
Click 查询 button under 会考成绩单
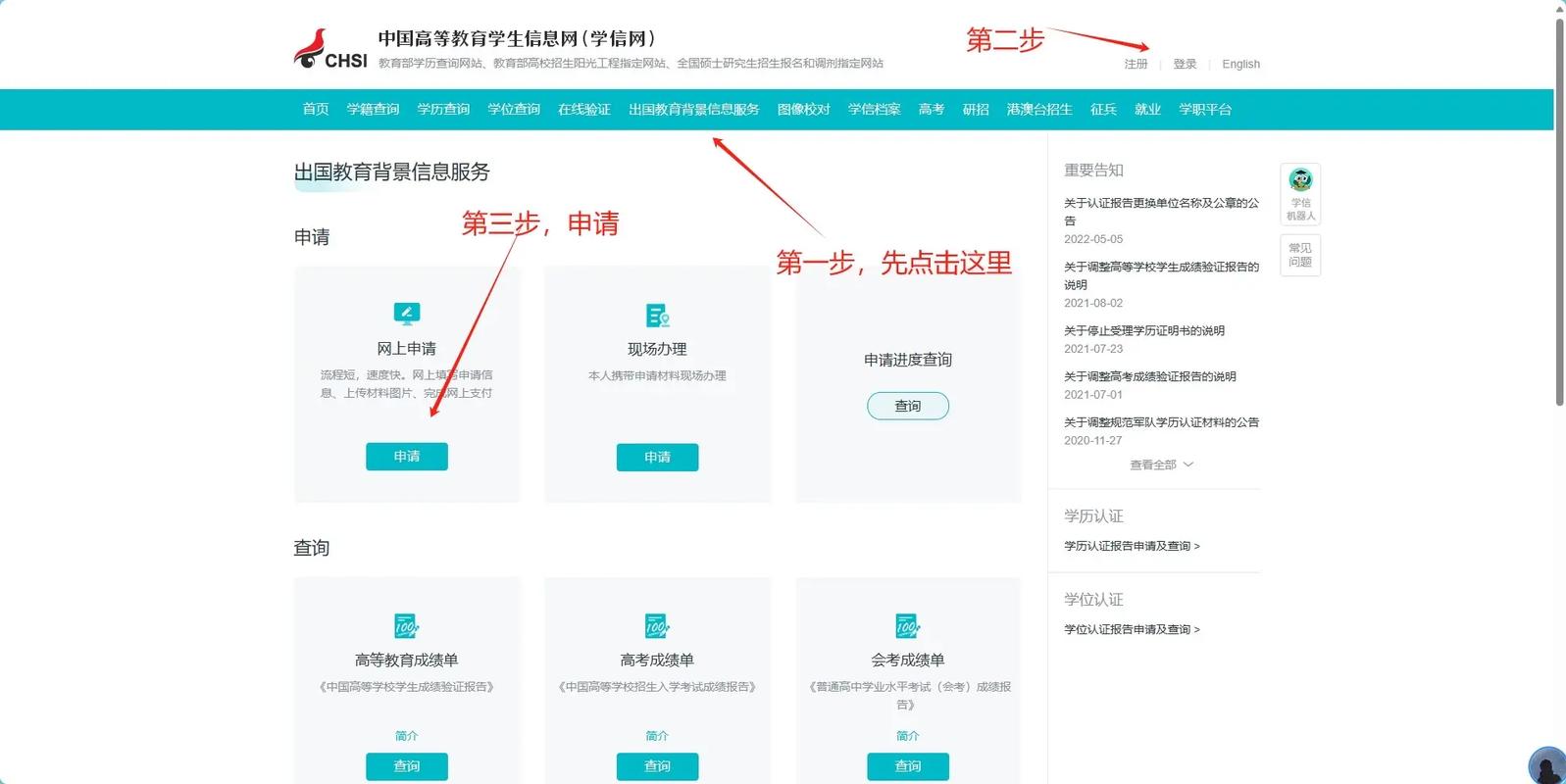coord(908,766)
